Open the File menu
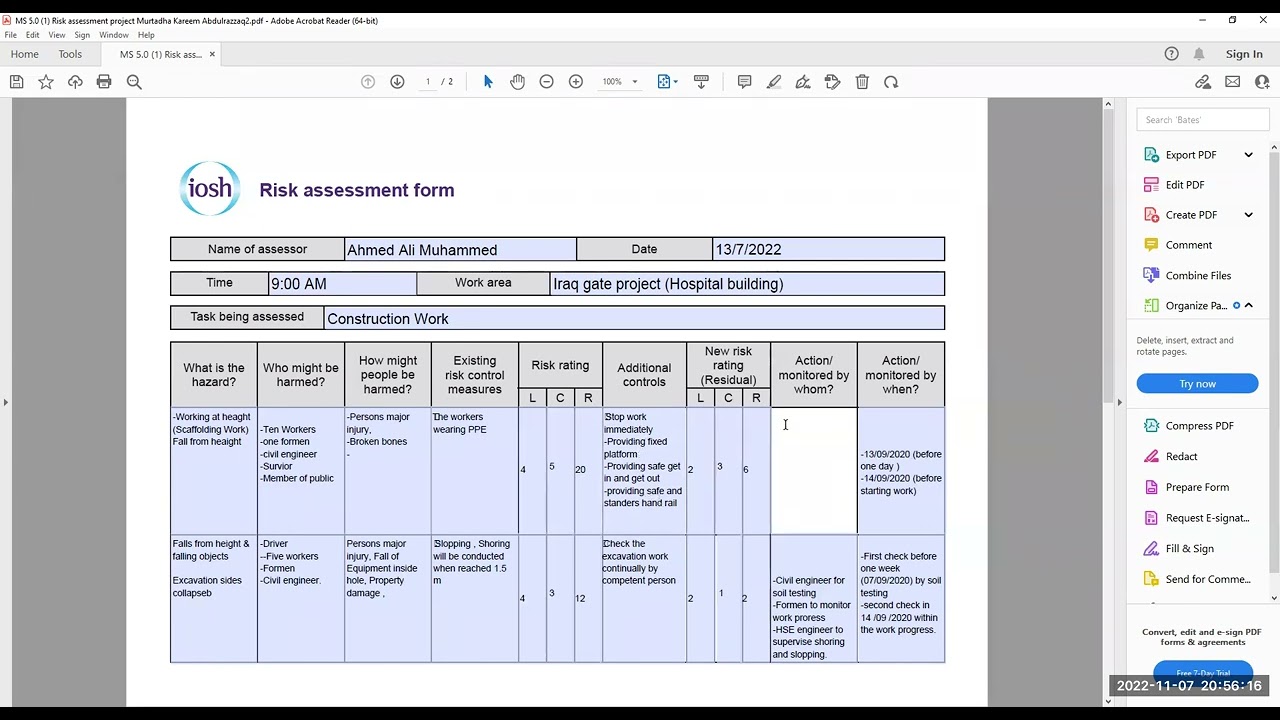This screenshot has width=1280, height=720. point(11,35)
